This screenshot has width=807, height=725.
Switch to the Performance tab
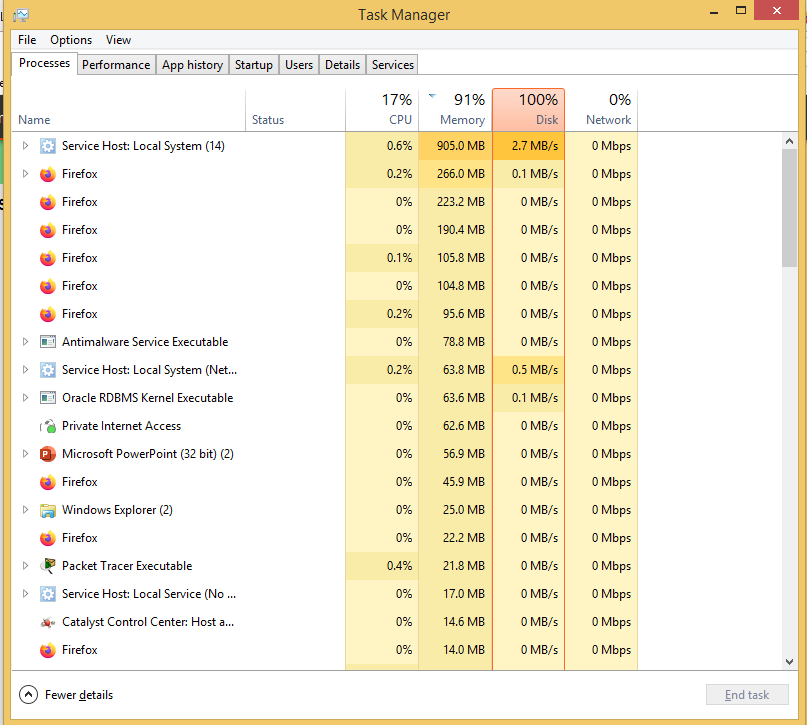[x=116, y=65]
